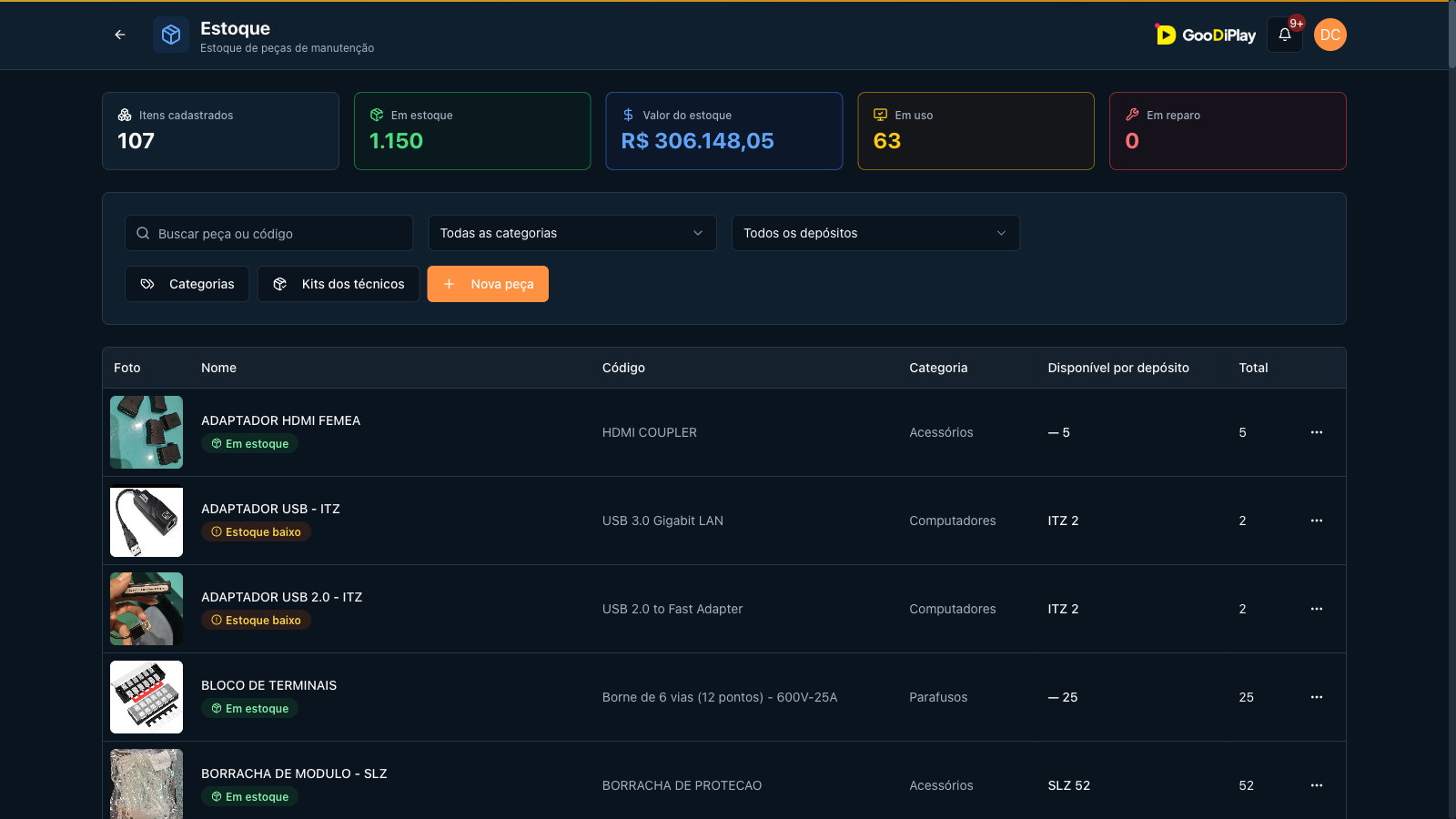Select the USB 2.0 to Fast Adapter code
This screenshot has width=1456, height=819.
[x=672, y=609]
